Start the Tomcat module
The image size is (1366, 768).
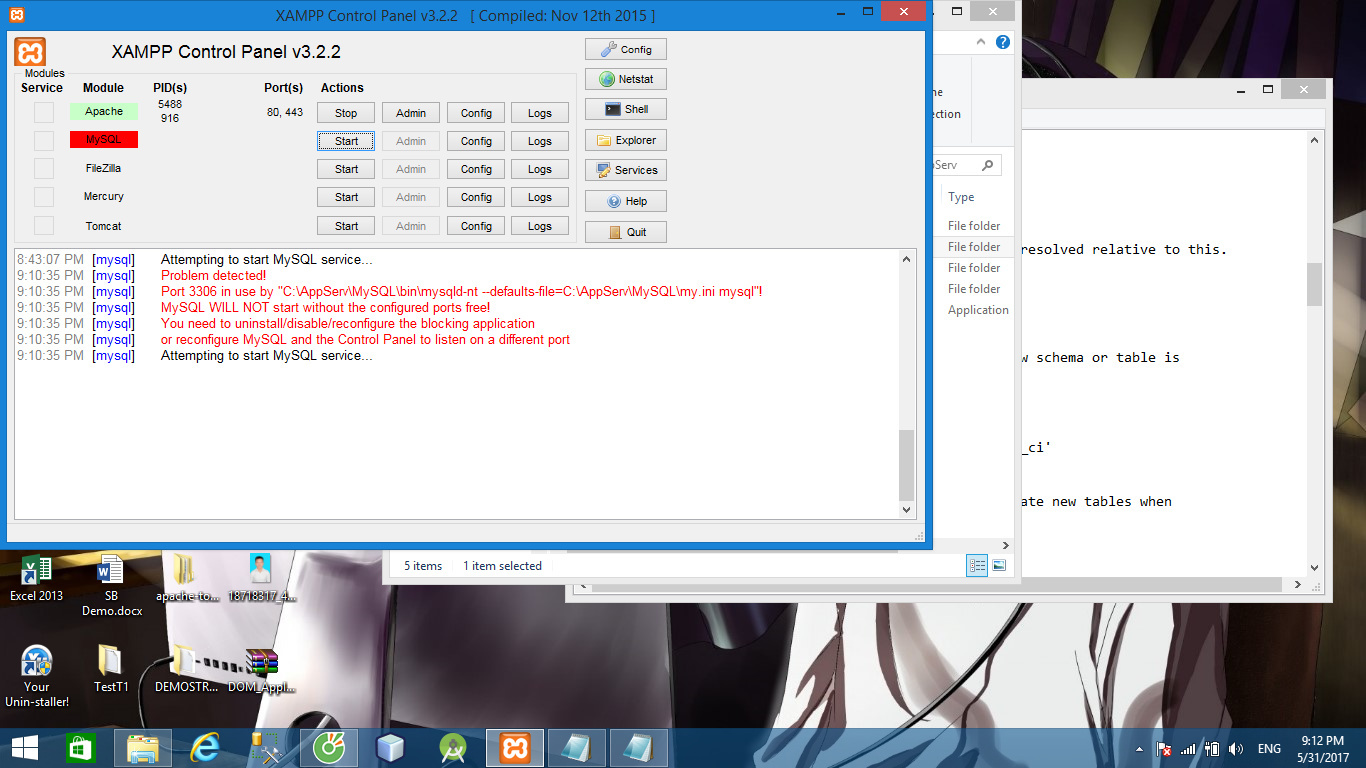click(346, 226)
